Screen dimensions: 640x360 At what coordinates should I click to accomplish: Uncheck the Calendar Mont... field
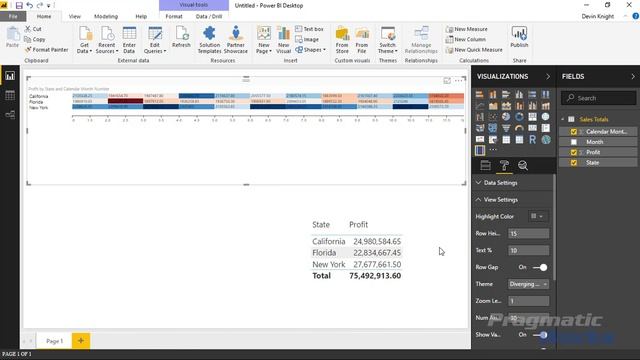tap(574, 131)
